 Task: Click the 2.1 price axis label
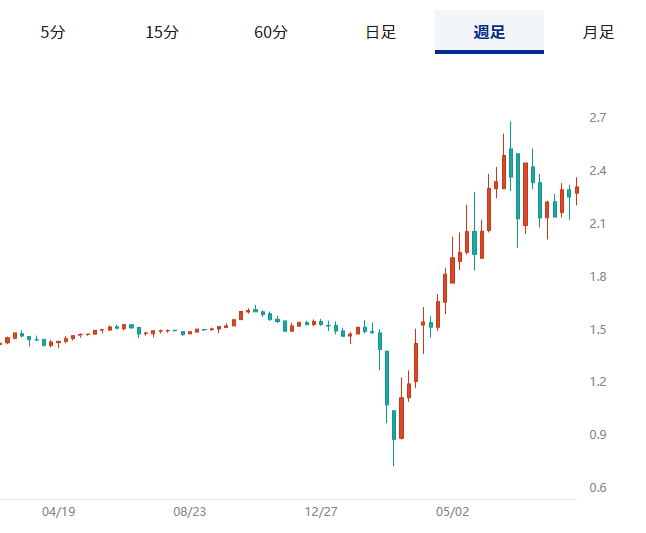(x=597, y=224)
